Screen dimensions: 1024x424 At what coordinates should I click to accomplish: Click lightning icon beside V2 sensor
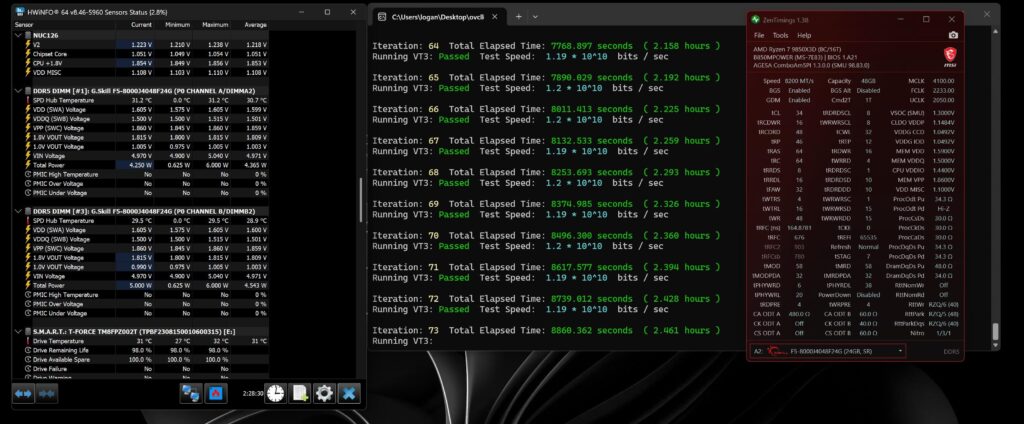pyautogui.click(x=28, y=44)
